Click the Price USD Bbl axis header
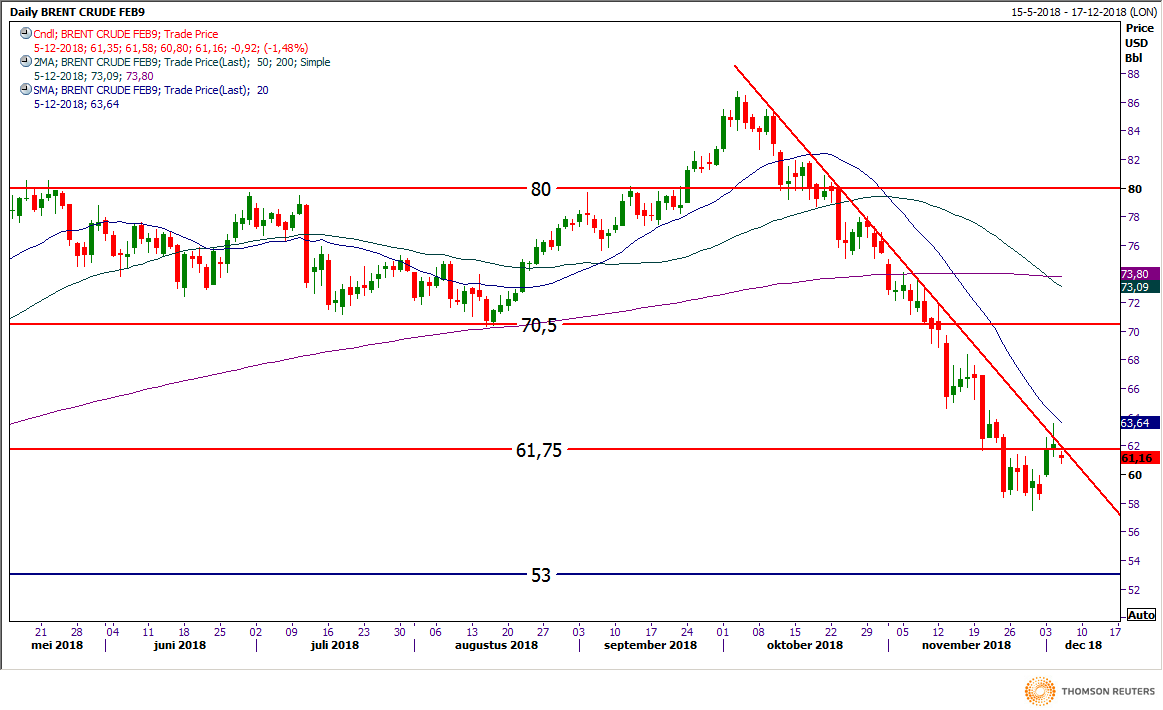Viewport: 1163px width, 710px height. 1138,43
